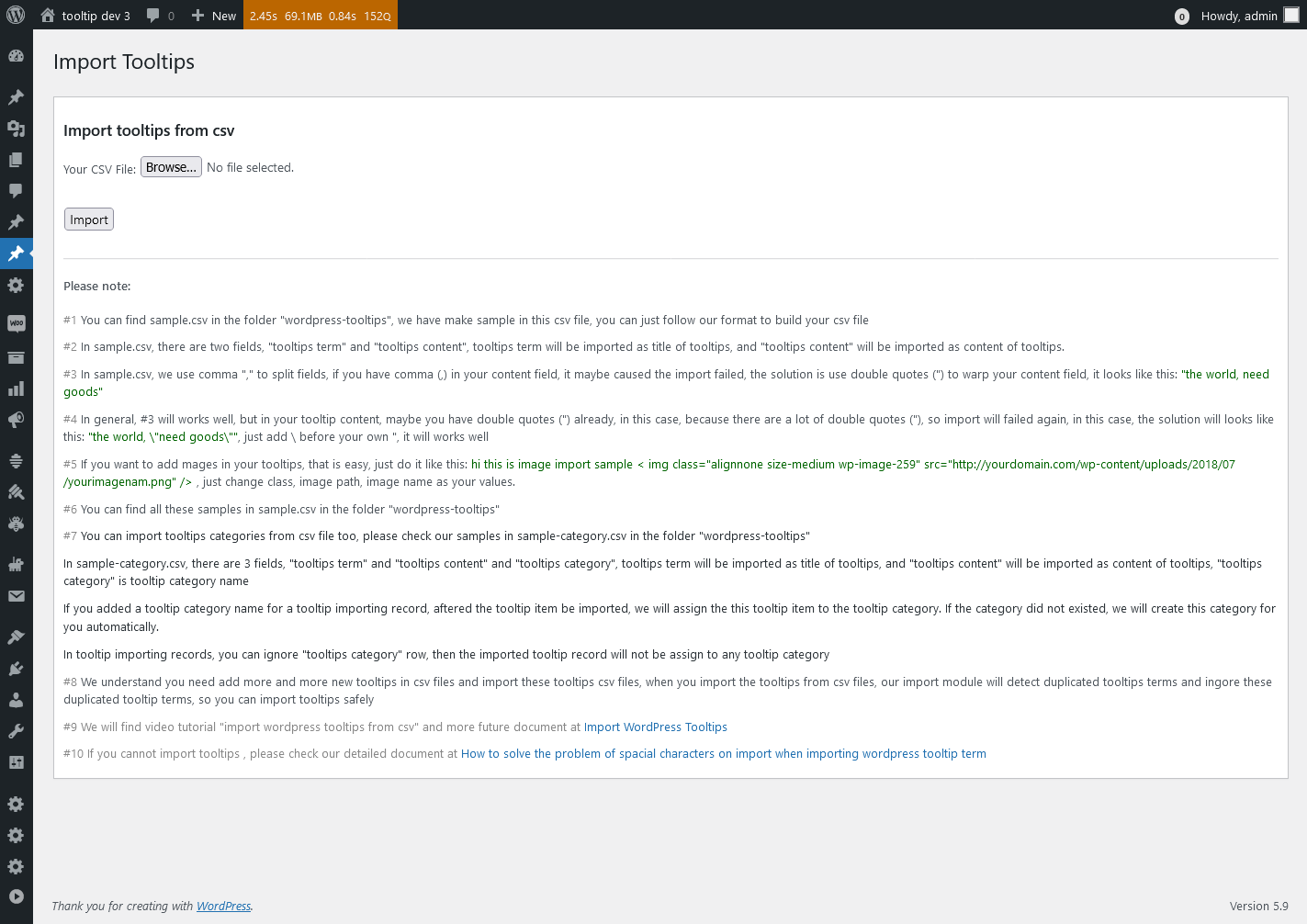Open the Appearance paintbrush icon
The image size is (1307, 924).
click(16, 637)
